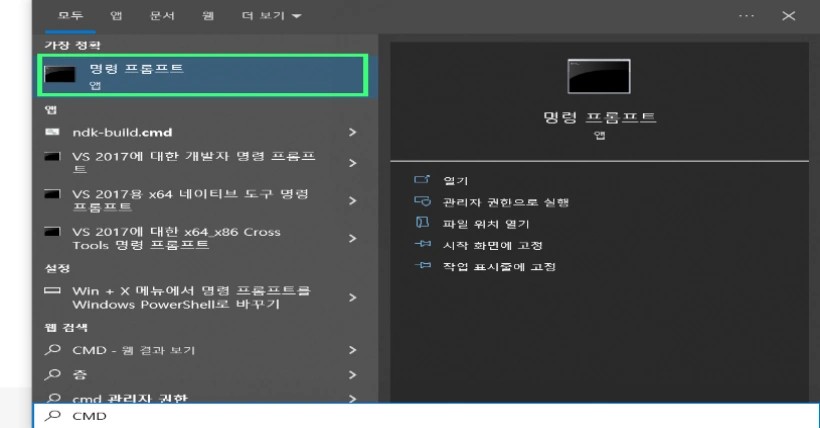Screen dimensions: 820x428
Task: Open the three-dot options menu
Action: click(746, 16)
